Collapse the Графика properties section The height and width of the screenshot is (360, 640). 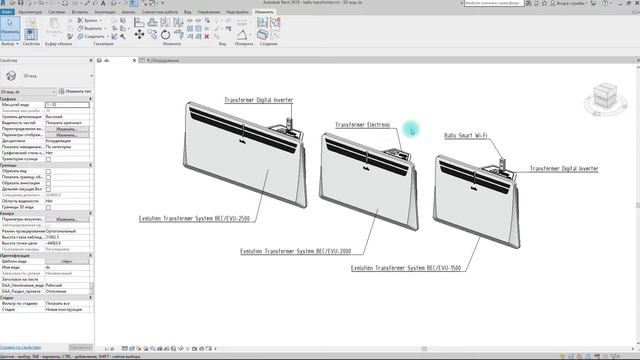pos(90,99)
